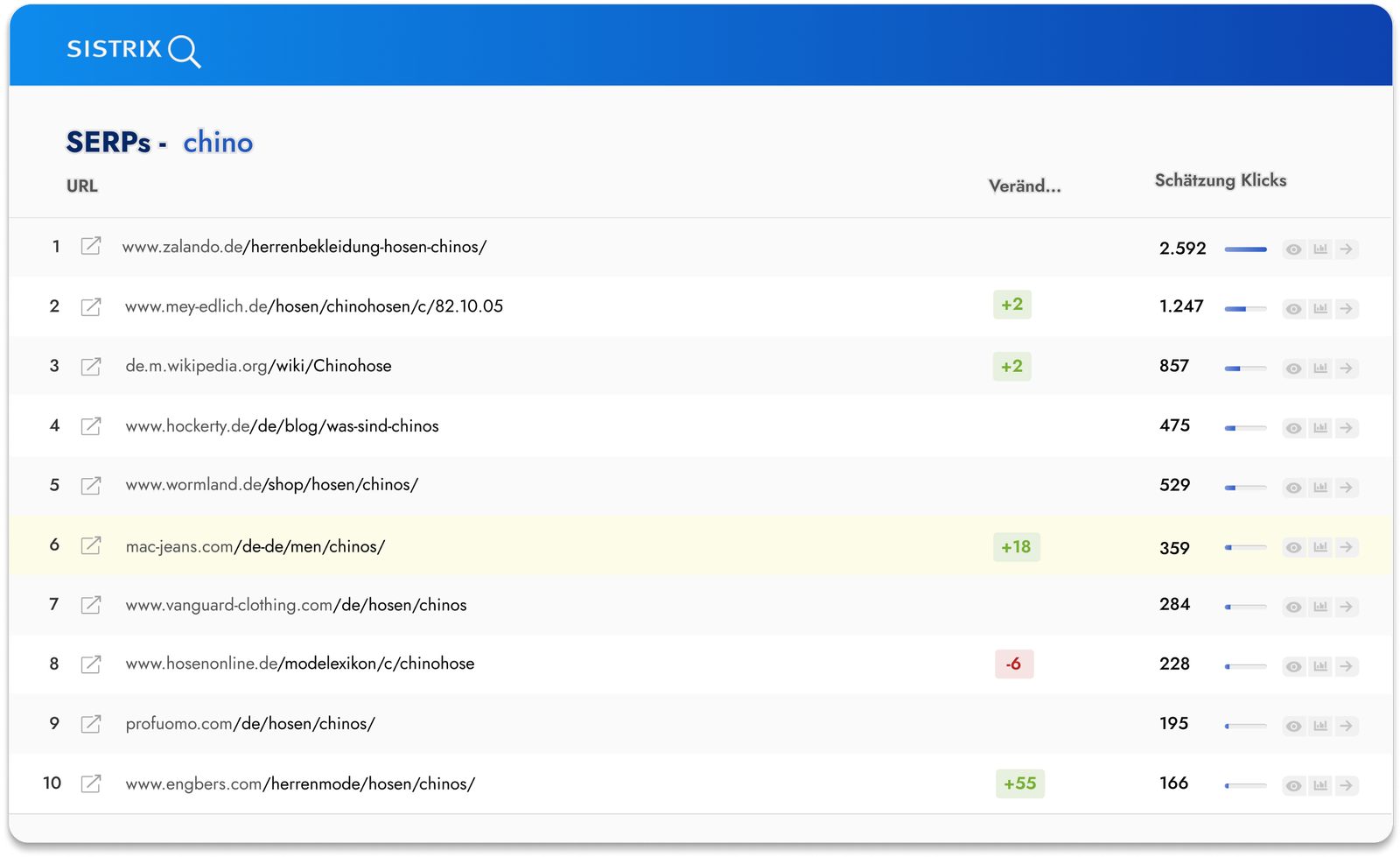
Task: Open external link icon for wikipedia row
Action: click(x=91, y=366)
